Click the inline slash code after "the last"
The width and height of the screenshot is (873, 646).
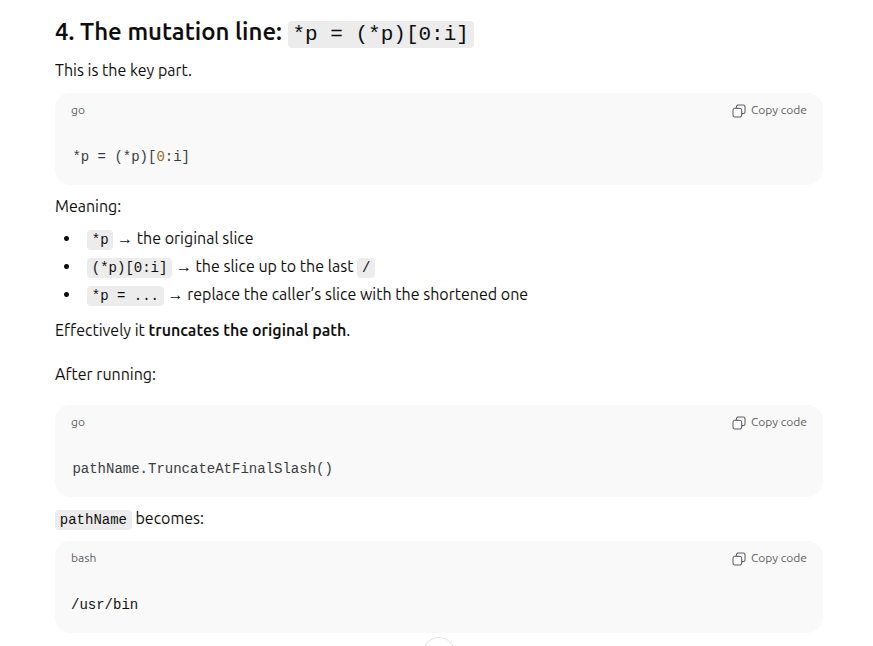coord(366,268)
